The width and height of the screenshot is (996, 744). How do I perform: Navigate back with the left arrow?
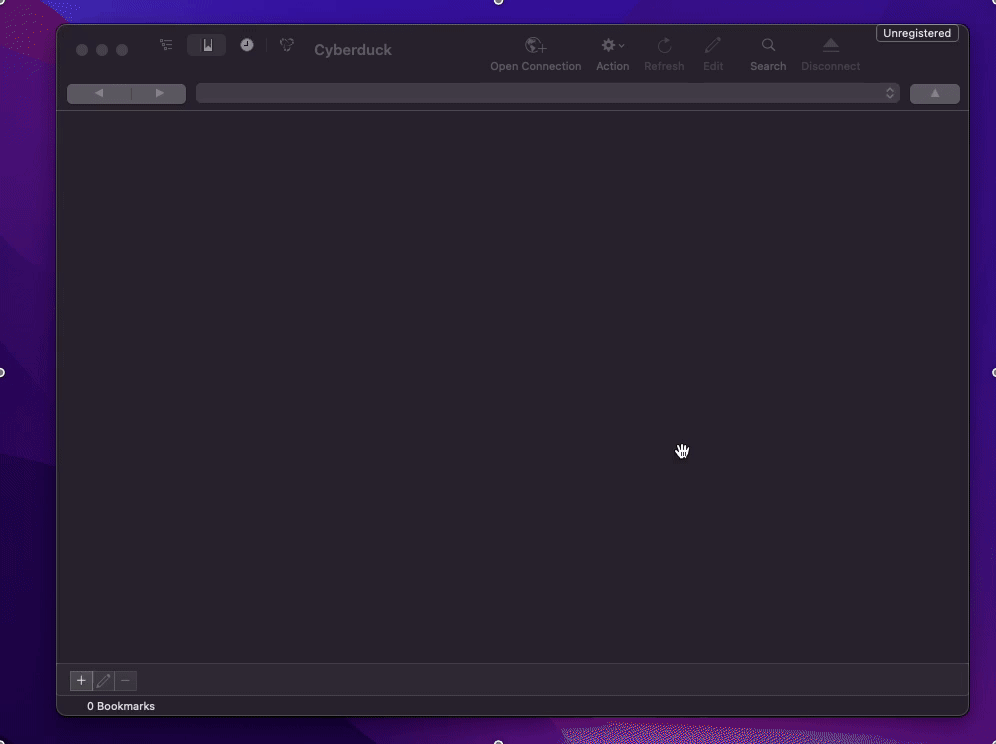click(99, 93)
